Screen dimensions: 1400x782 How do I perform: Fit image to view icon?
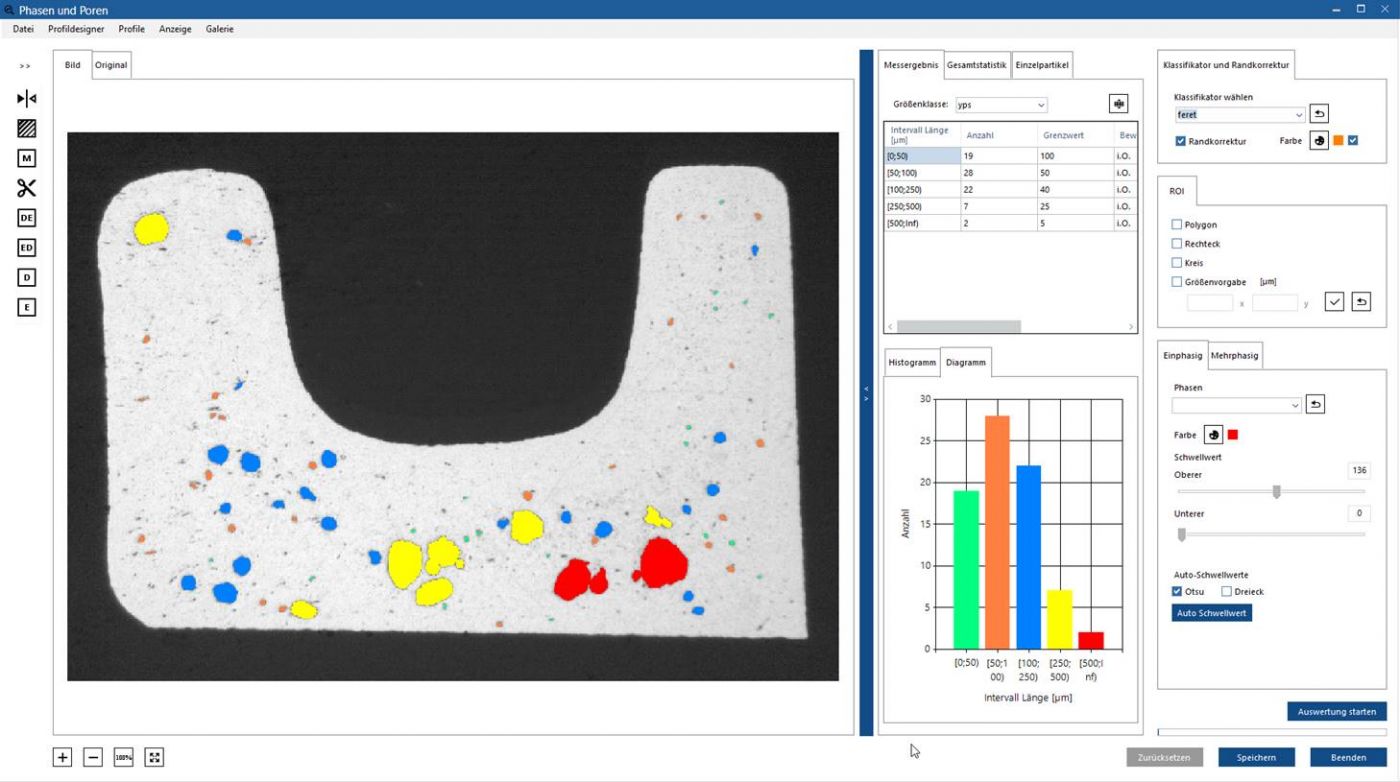tap(154, 757)
